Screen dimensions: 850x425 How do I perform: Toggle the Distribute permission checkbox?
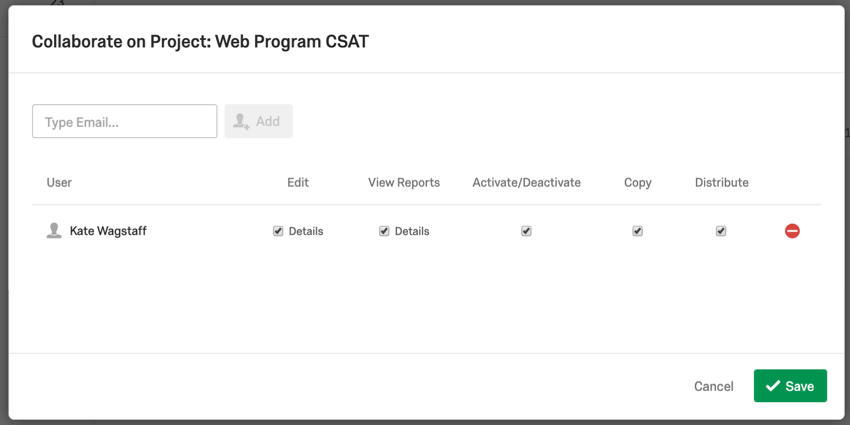(720, 231)
